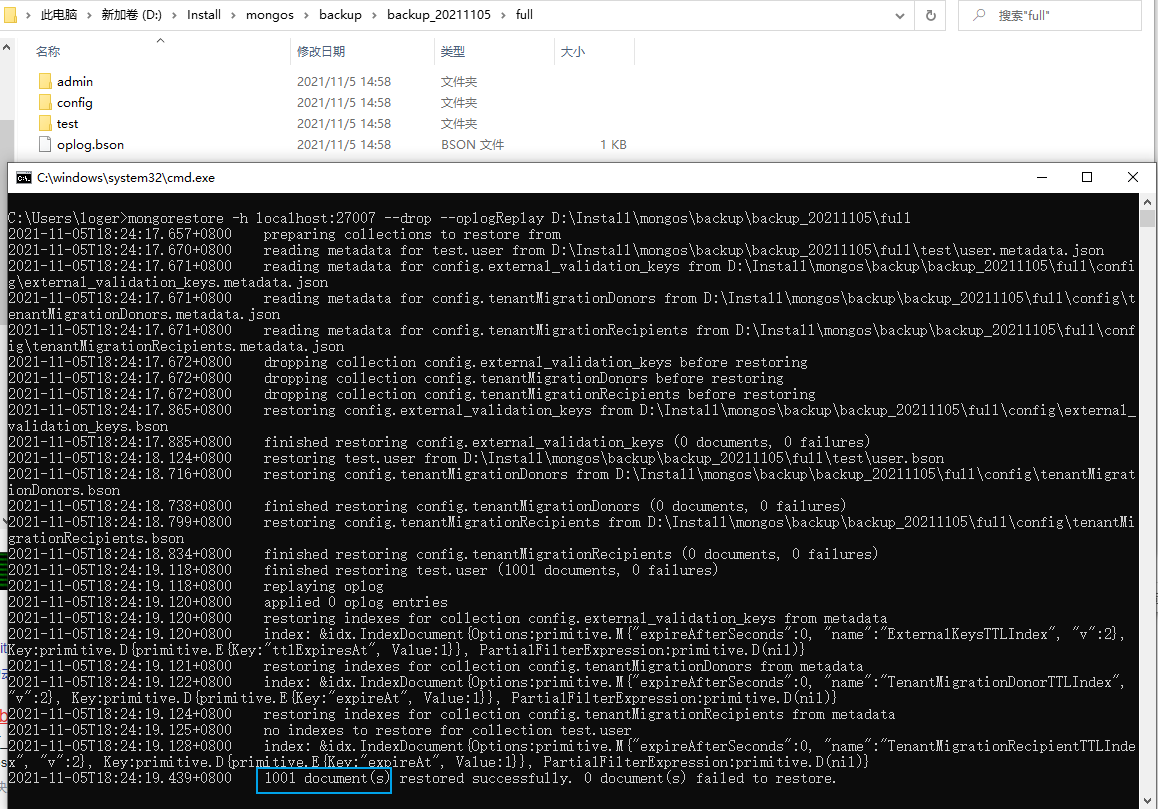Expand chevron after mongos breadcrumb
Image resolution: width=1158 pixels, height=809 pixels.
[x=306, y=15]
